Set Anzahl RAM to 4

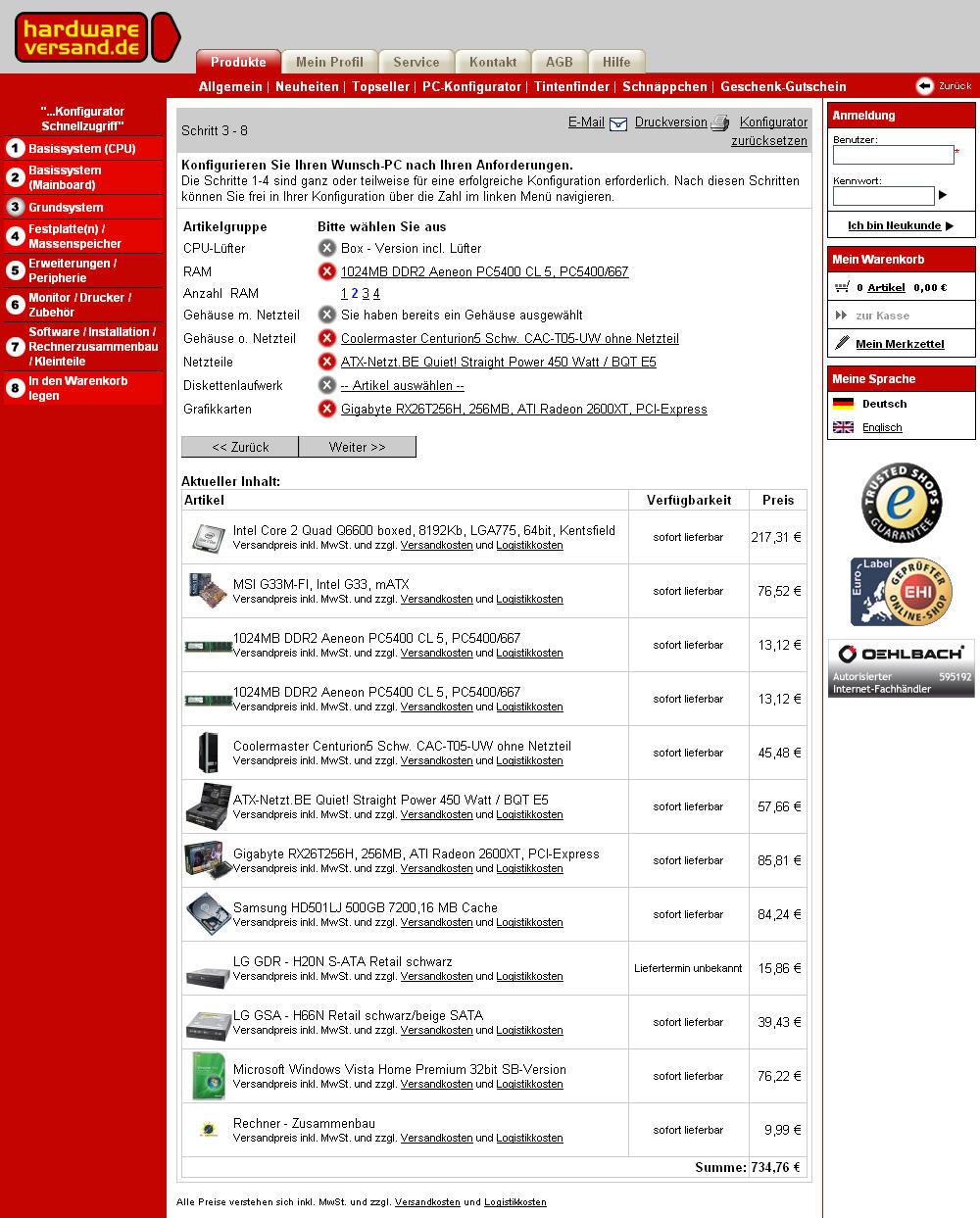click(376, 293)
